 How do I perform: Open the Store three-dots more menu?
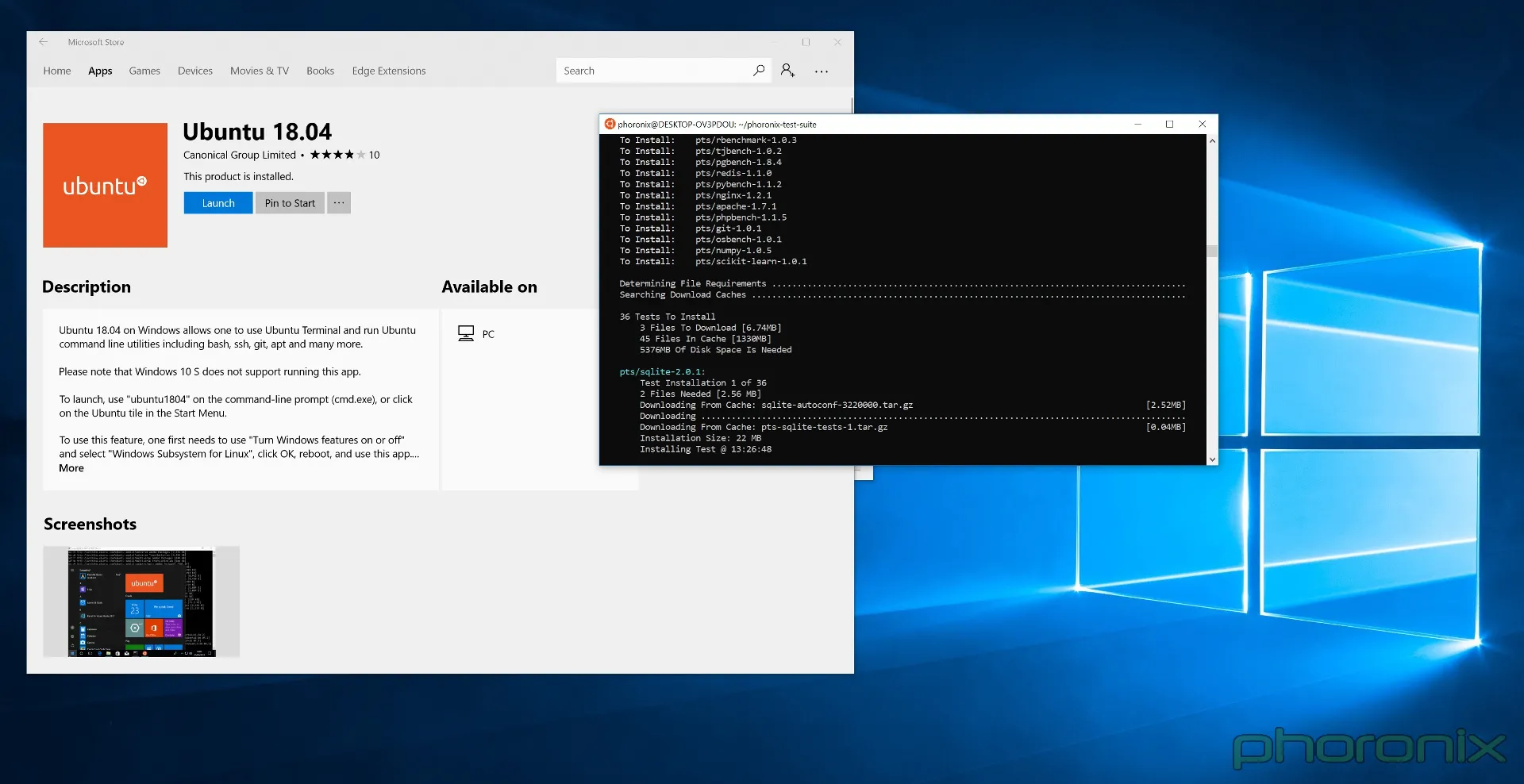click(x=822, y=71)
